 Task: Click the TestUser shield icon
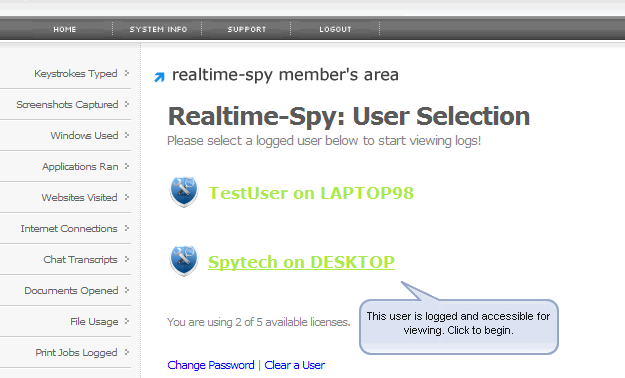[x=184, y=192]
